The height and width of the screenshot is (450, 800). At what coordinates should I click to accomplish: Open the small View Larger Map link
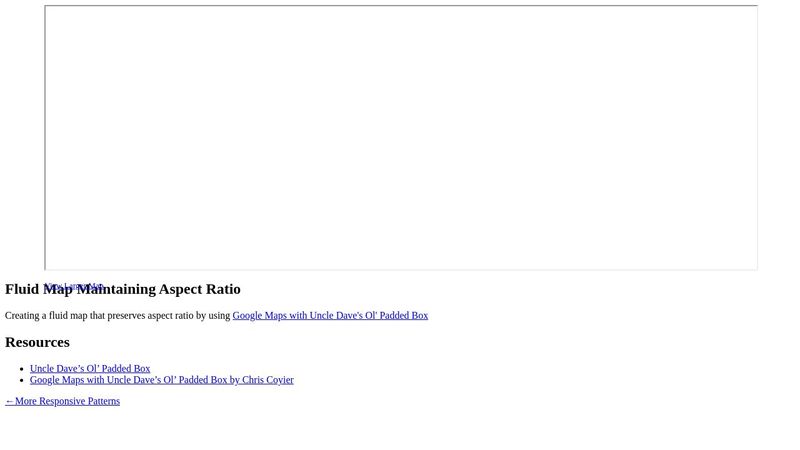[x=73, y=286]
